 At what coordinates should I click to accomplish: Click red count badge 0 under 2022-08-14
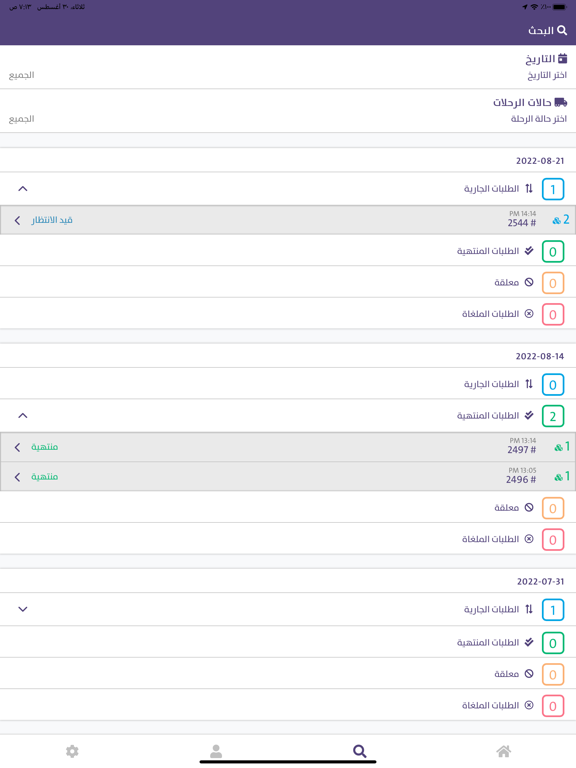(552, 539)
